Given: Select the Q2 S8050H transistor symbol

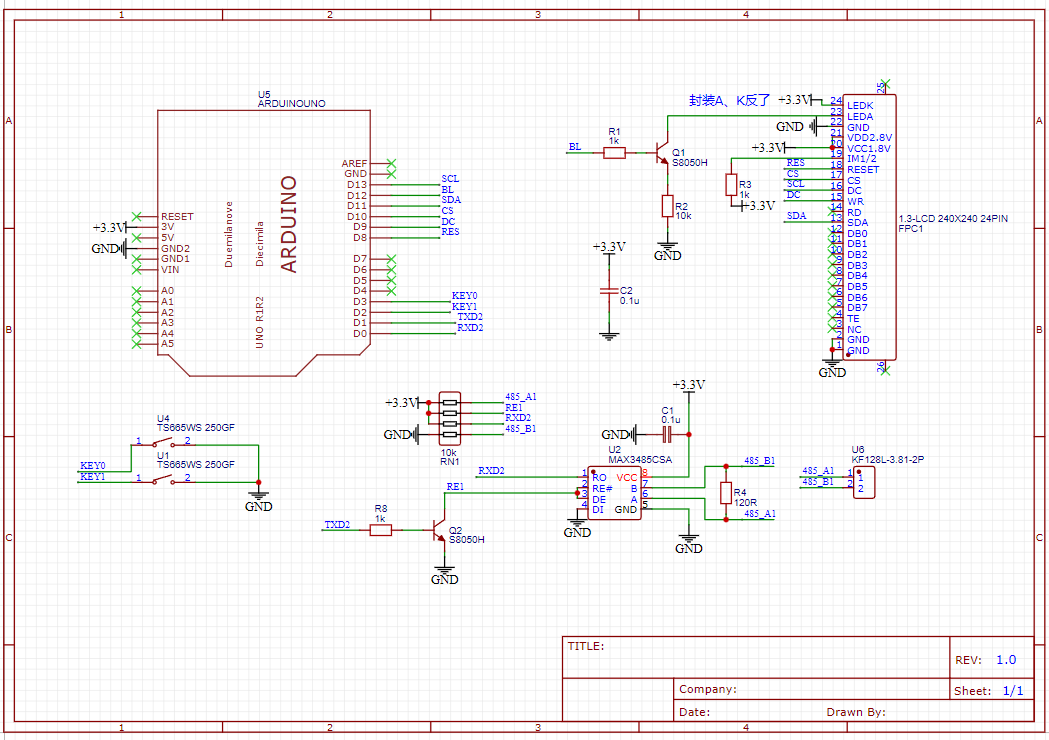Looking at the screenshot, I should click(x=439, y=530).
